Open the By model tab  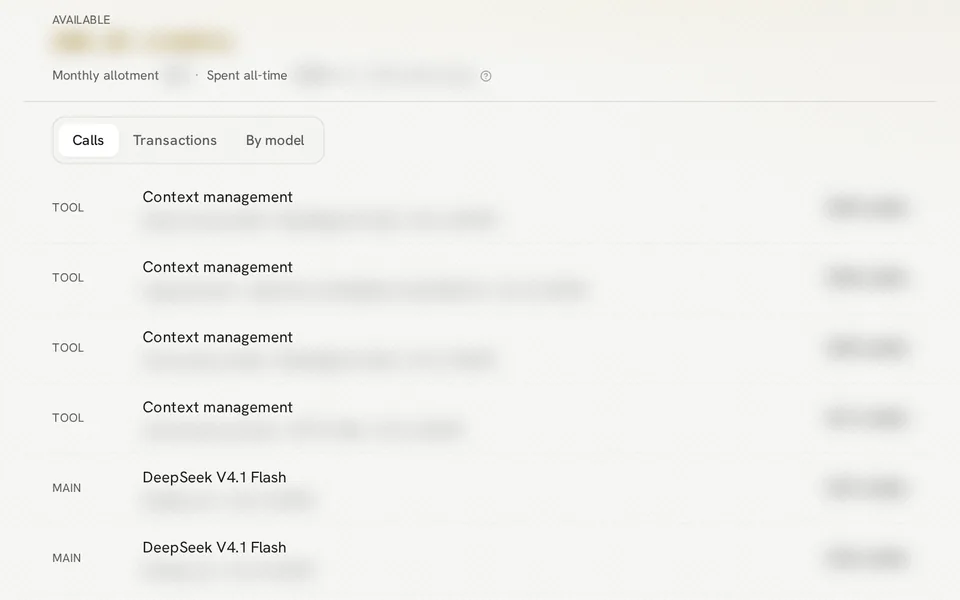(x=275, y=140)
